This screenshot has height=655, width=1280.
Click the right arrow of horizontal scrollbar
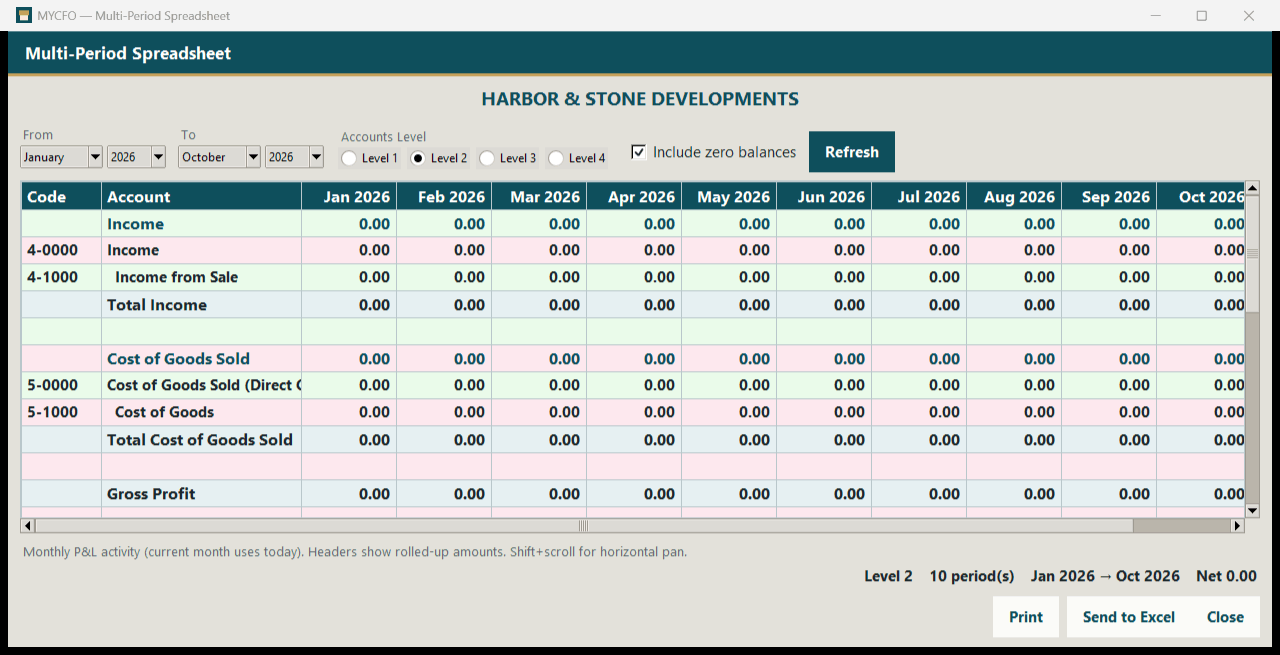point(1238,525)
